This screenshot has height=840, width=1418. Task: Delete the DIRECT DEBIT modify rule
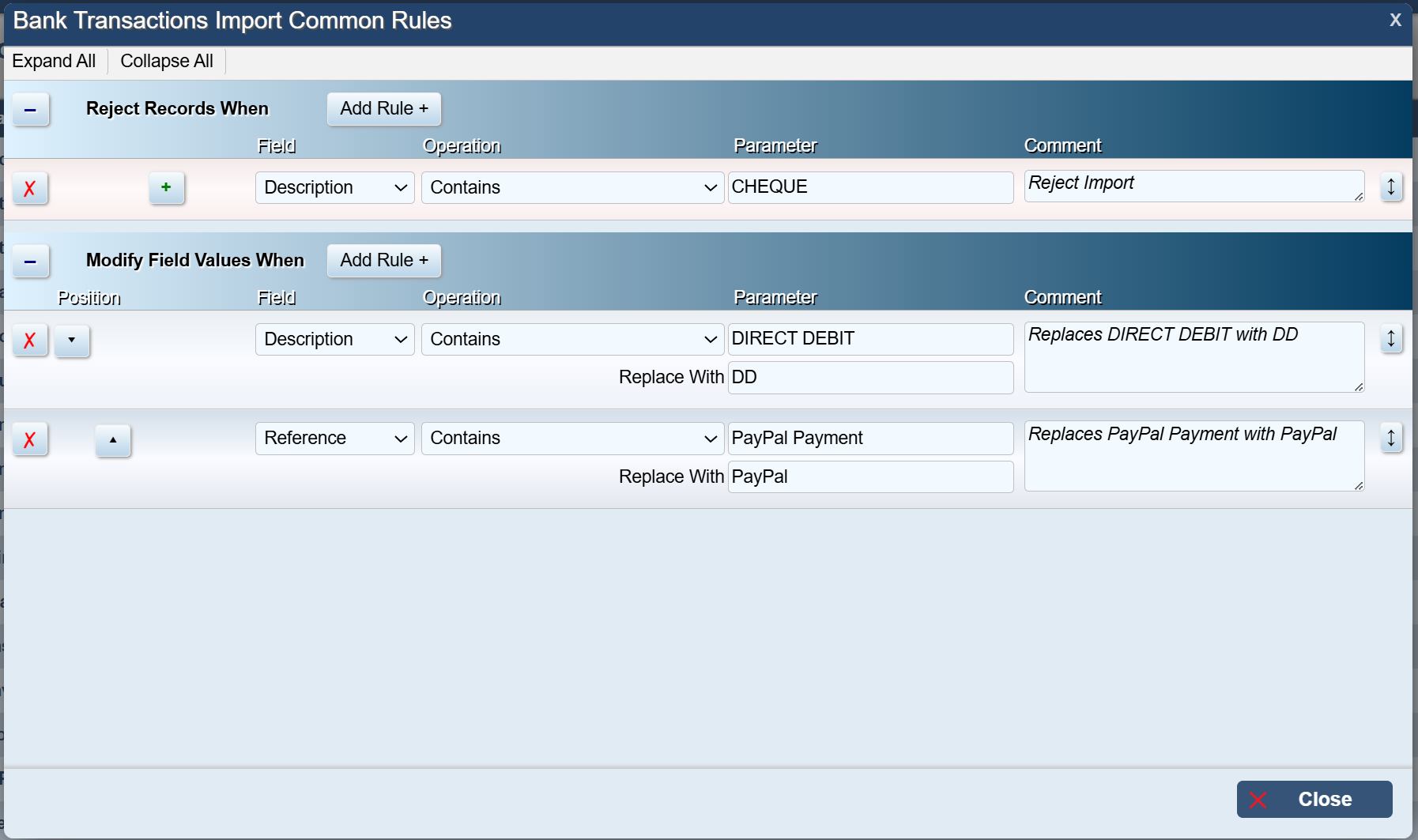pos(30,340)
